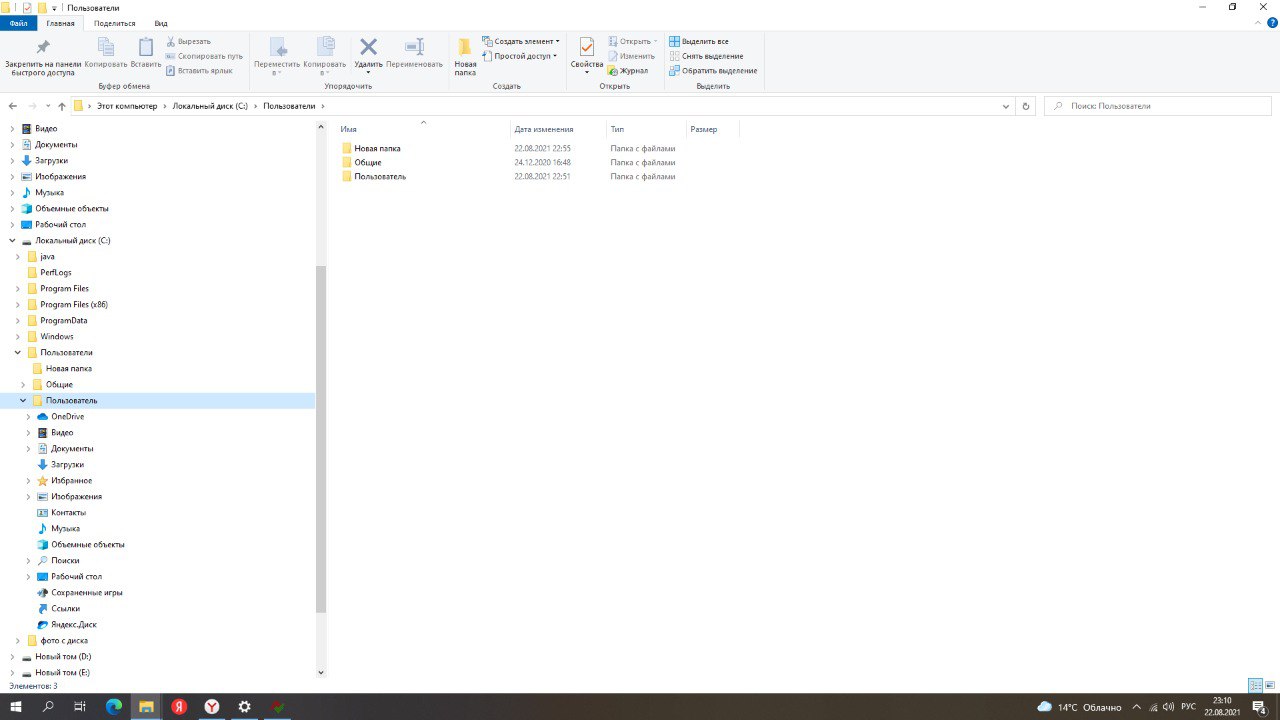
Task: Click the Поиск: Пользователи search field
Action: pos(1160,106)
